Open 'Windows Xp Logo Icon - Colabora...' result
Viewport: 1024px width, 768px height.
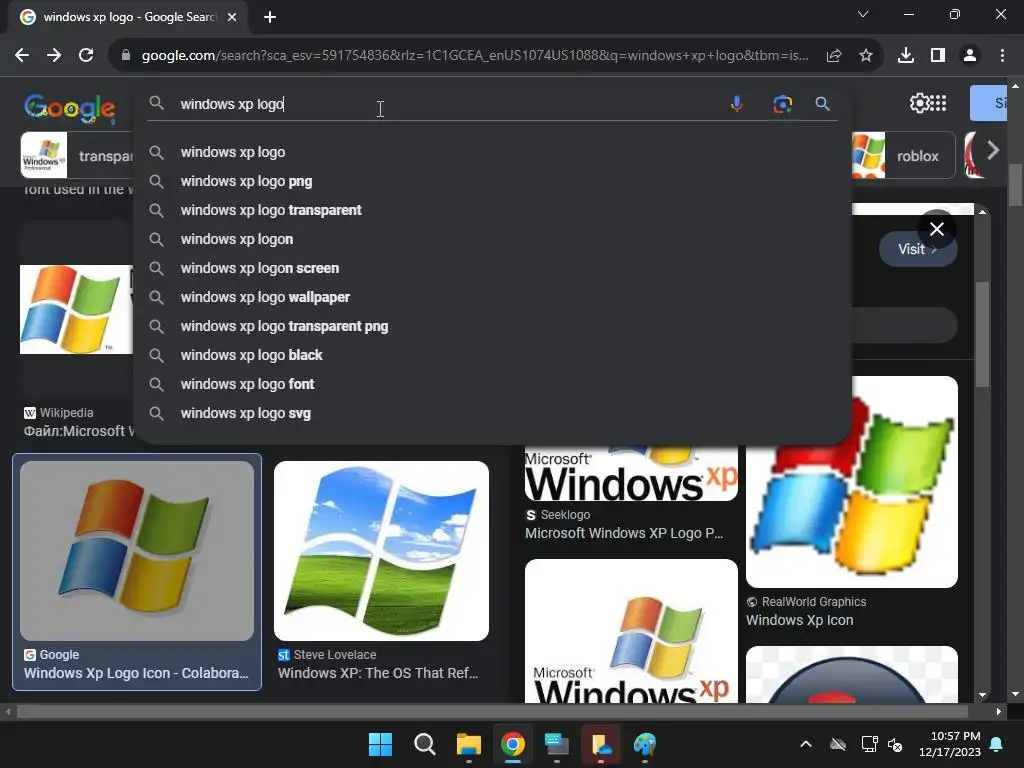136,673
